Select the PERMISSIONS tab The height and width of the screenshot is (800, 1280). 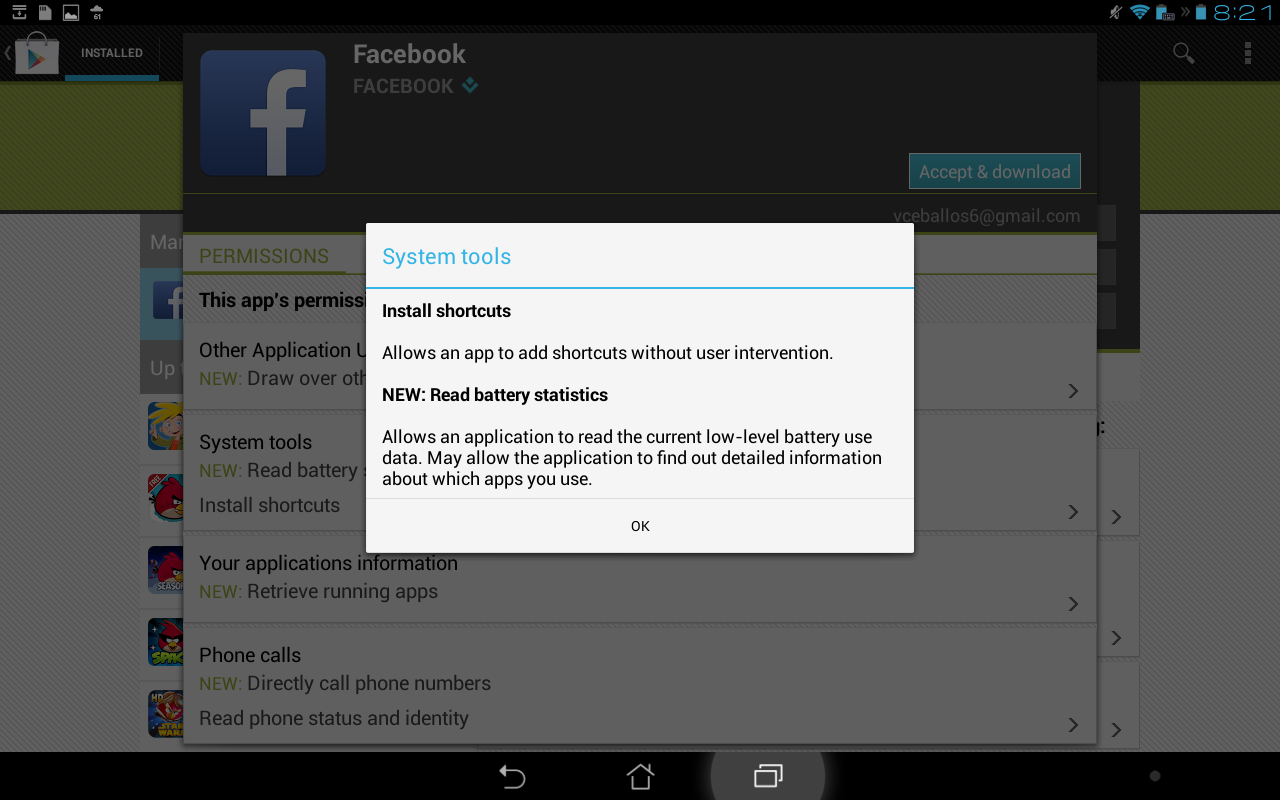(264, 256)
